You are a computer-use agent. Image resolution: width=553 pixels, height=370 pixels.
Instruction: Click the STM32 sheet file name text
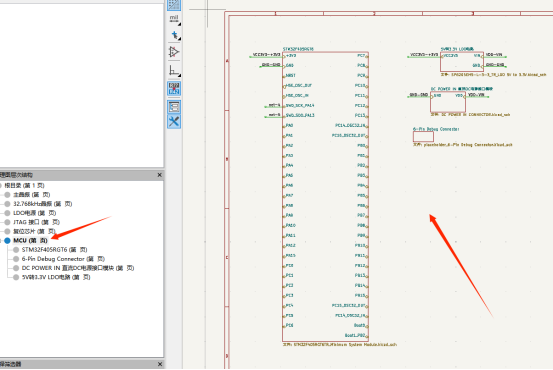pos(340,344)
